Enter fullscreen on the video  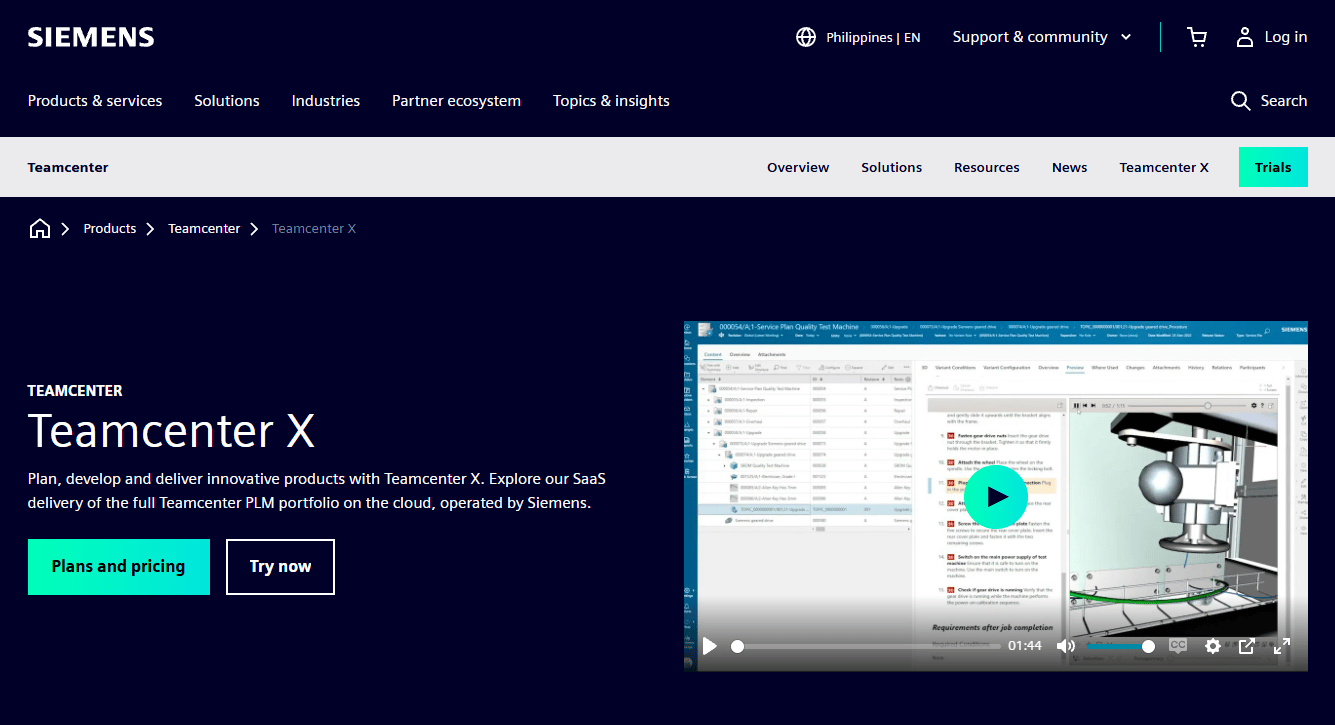(1282, 646)
